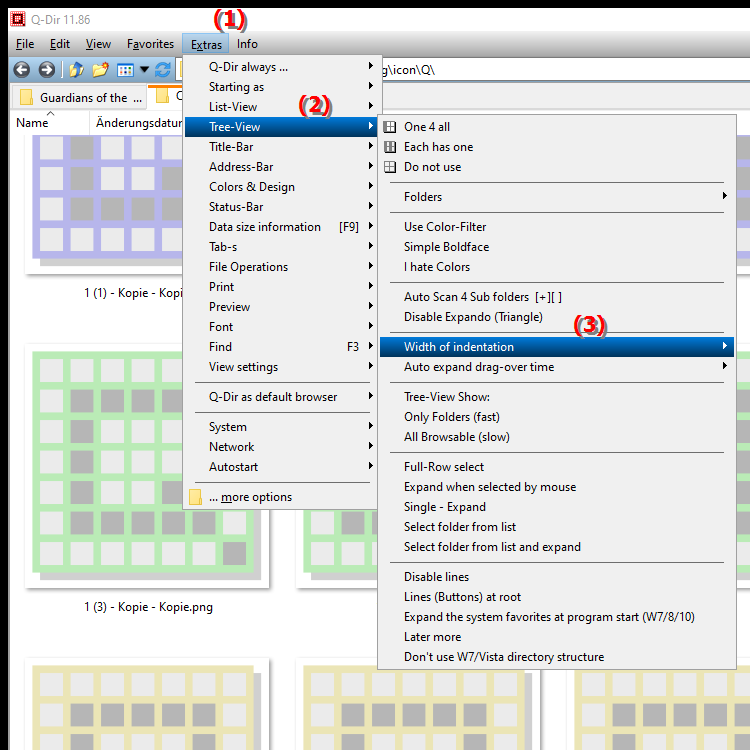The height and width of the screenshot is (750, 750).
Task: Open the View menu
Action: 98,44
